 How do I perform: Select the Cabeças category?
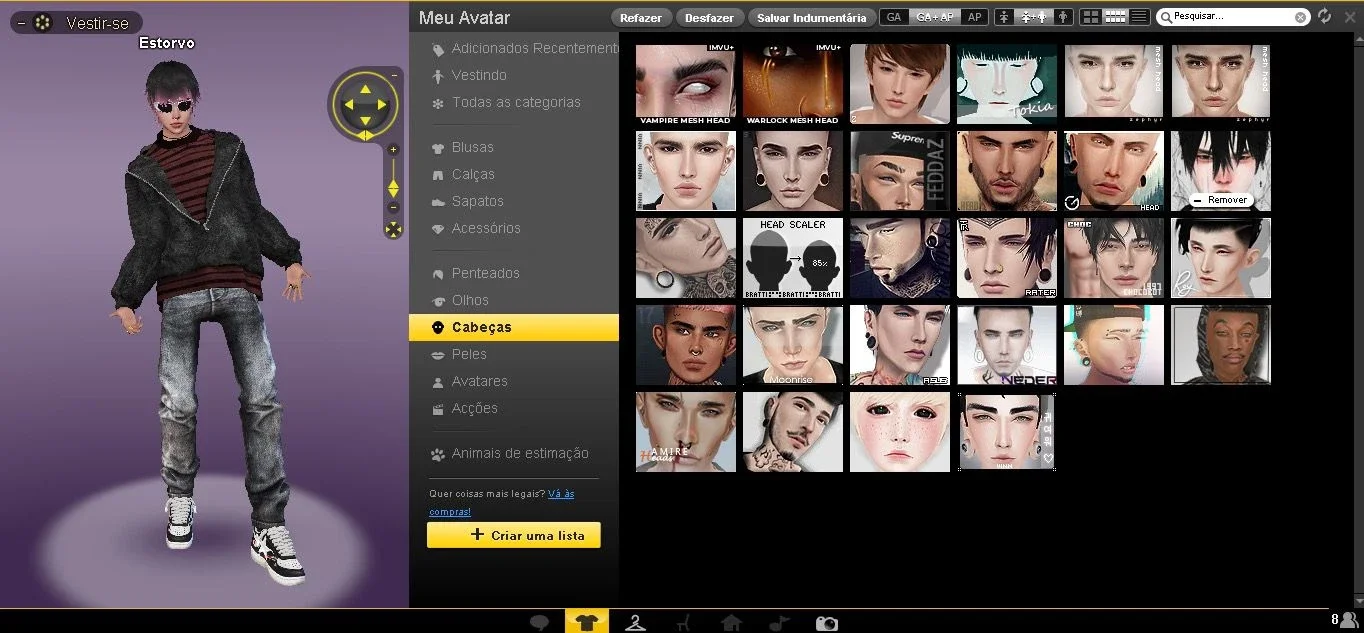(514, 327)
